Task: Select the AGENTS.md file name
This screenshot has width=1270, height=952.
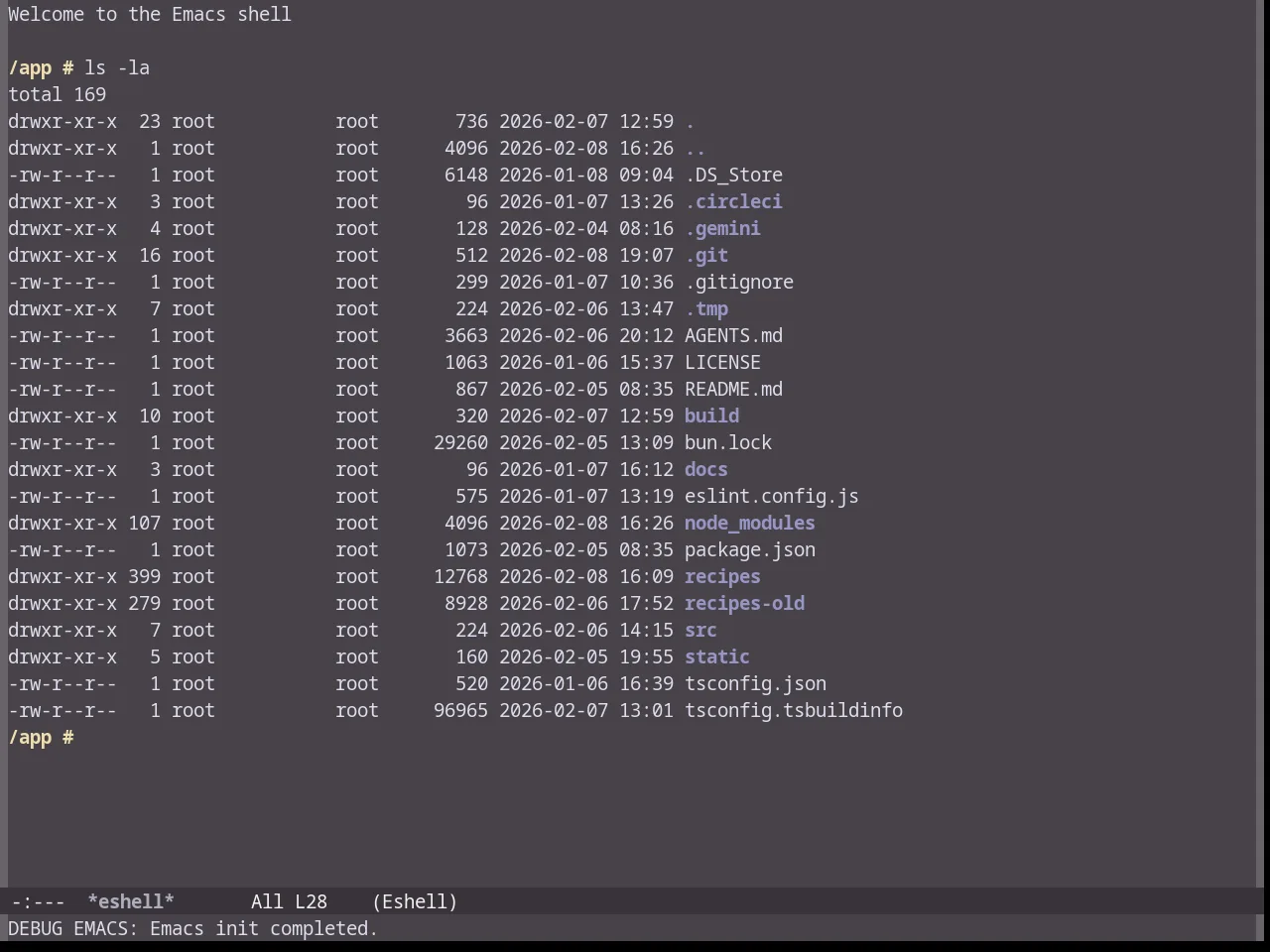Action: 733,335
